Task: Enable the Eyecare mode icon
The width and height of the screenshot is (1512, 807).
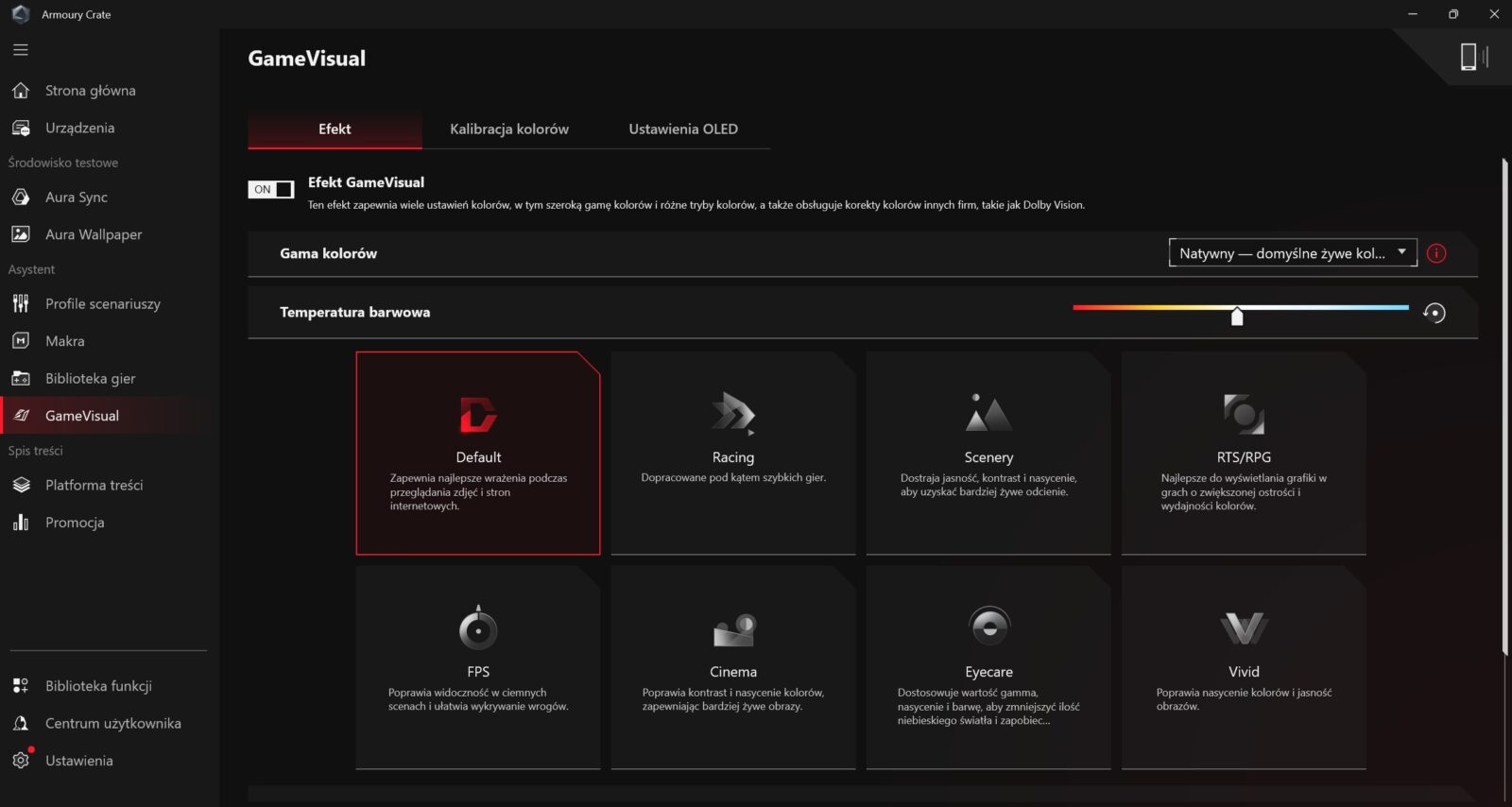Action: pyautogui.click(x=989, y=627)
